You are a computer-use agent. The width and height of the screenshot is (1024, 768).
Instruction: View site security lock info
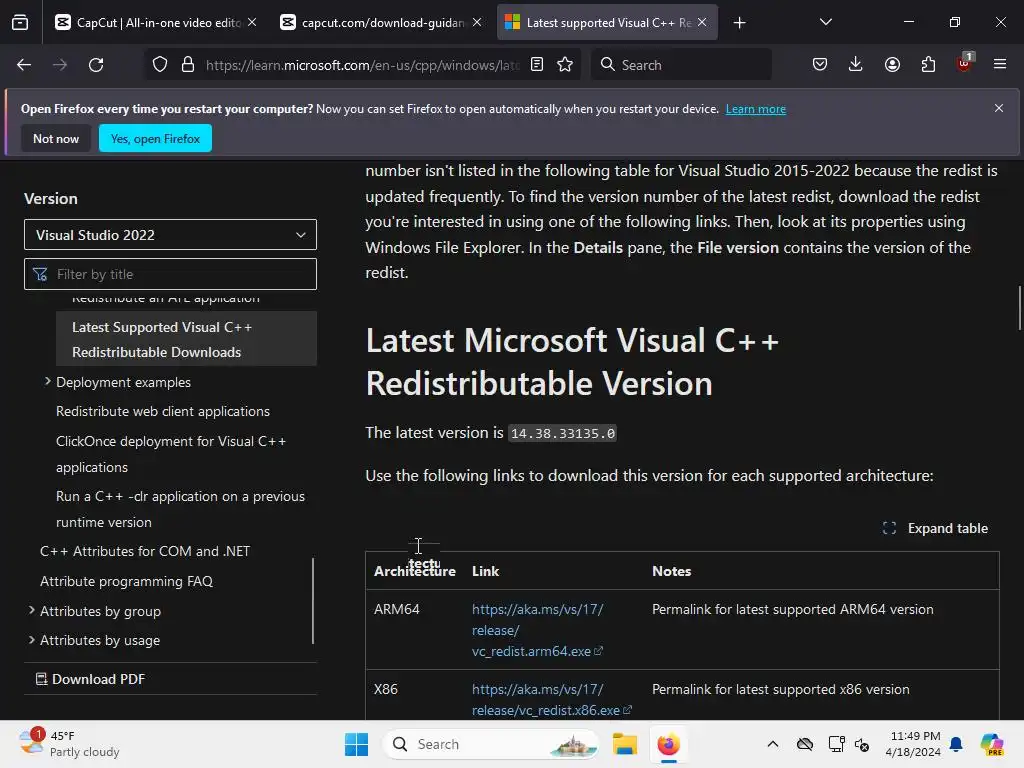188,65
